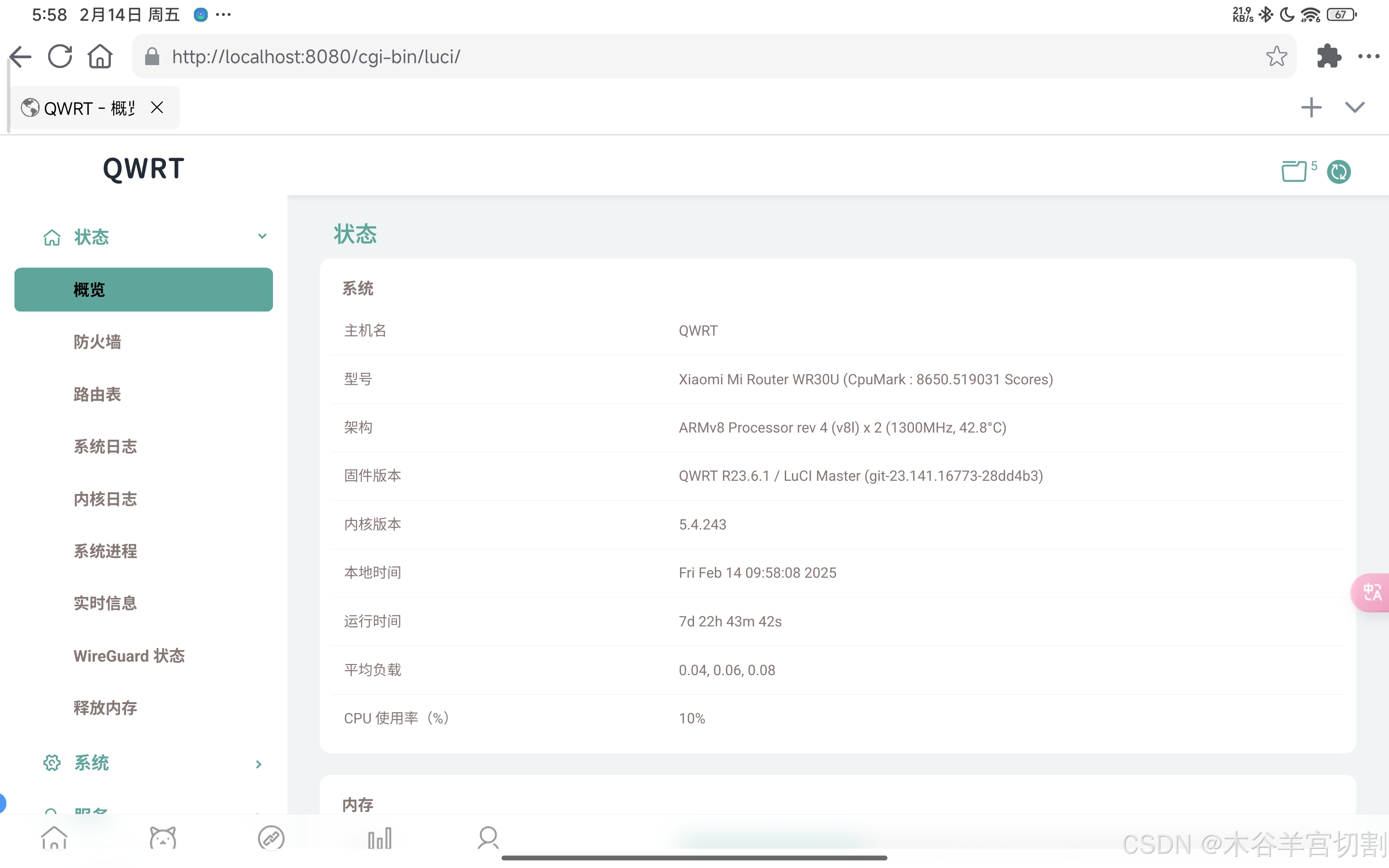Open 防火墙 status page
The width and height of the screenshot is (1389, 868).
point(97,342)
